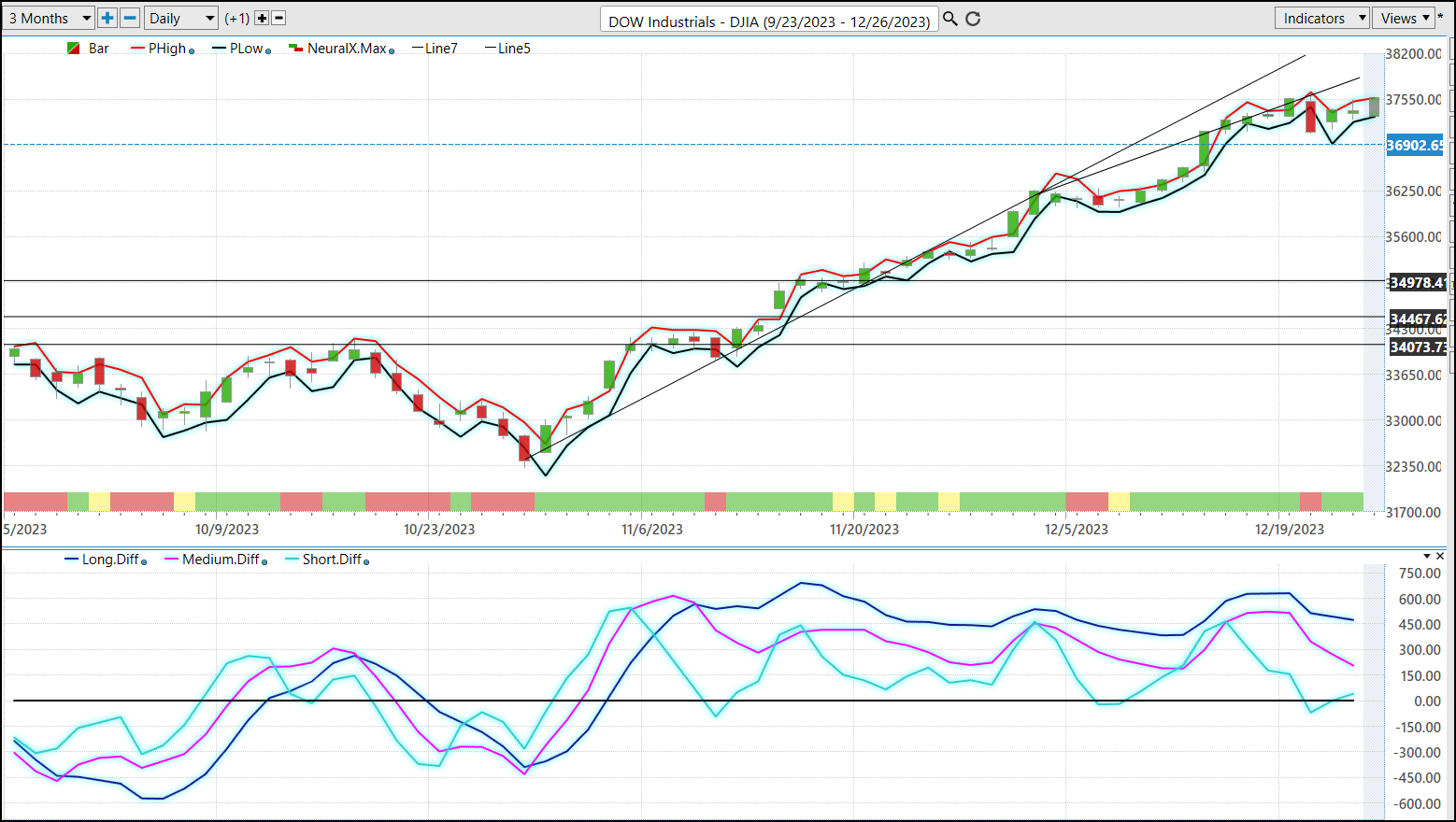The height and width of the screenshot is (822, 1456).
Task: Click the Short.Diff legend entry
Action: [x=332, y=560]
